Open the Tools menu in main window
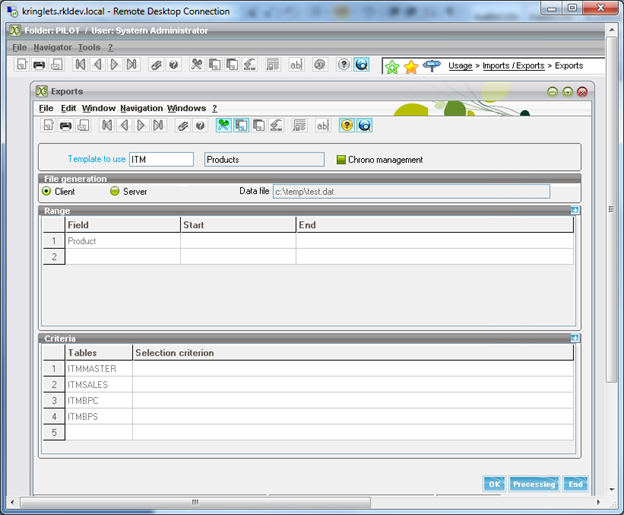The width and height of the screenshot is (624, 515). [x=89, y=47]
